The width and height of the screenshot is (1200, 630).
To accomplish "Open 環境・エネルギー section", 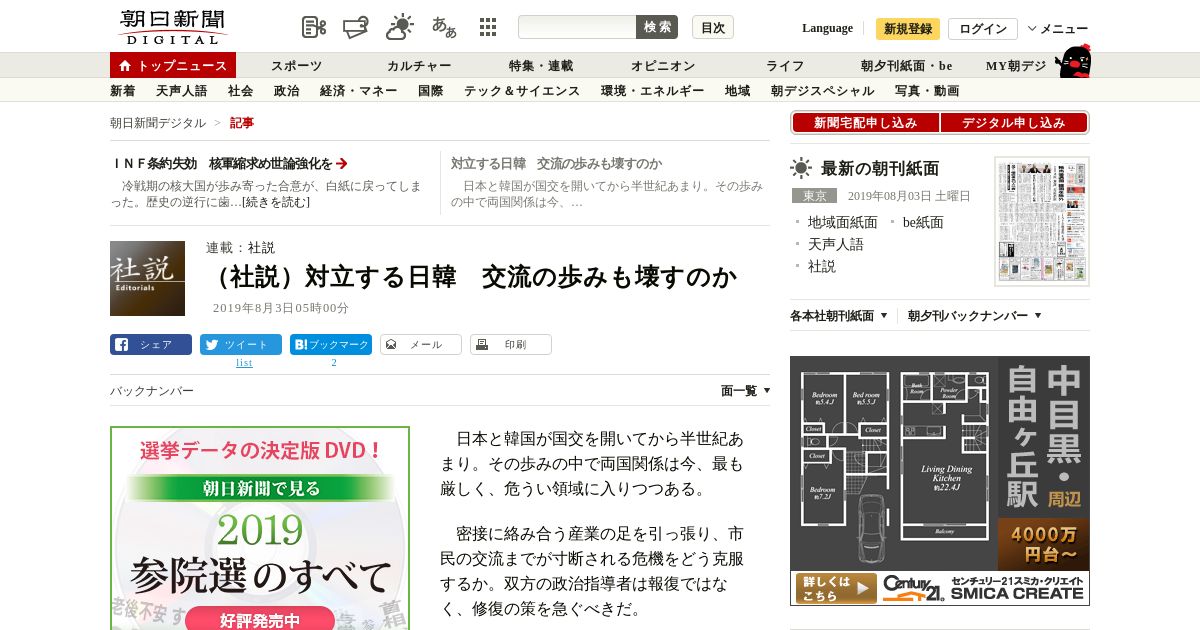I will pyautogui.click(x=652, y=91).
